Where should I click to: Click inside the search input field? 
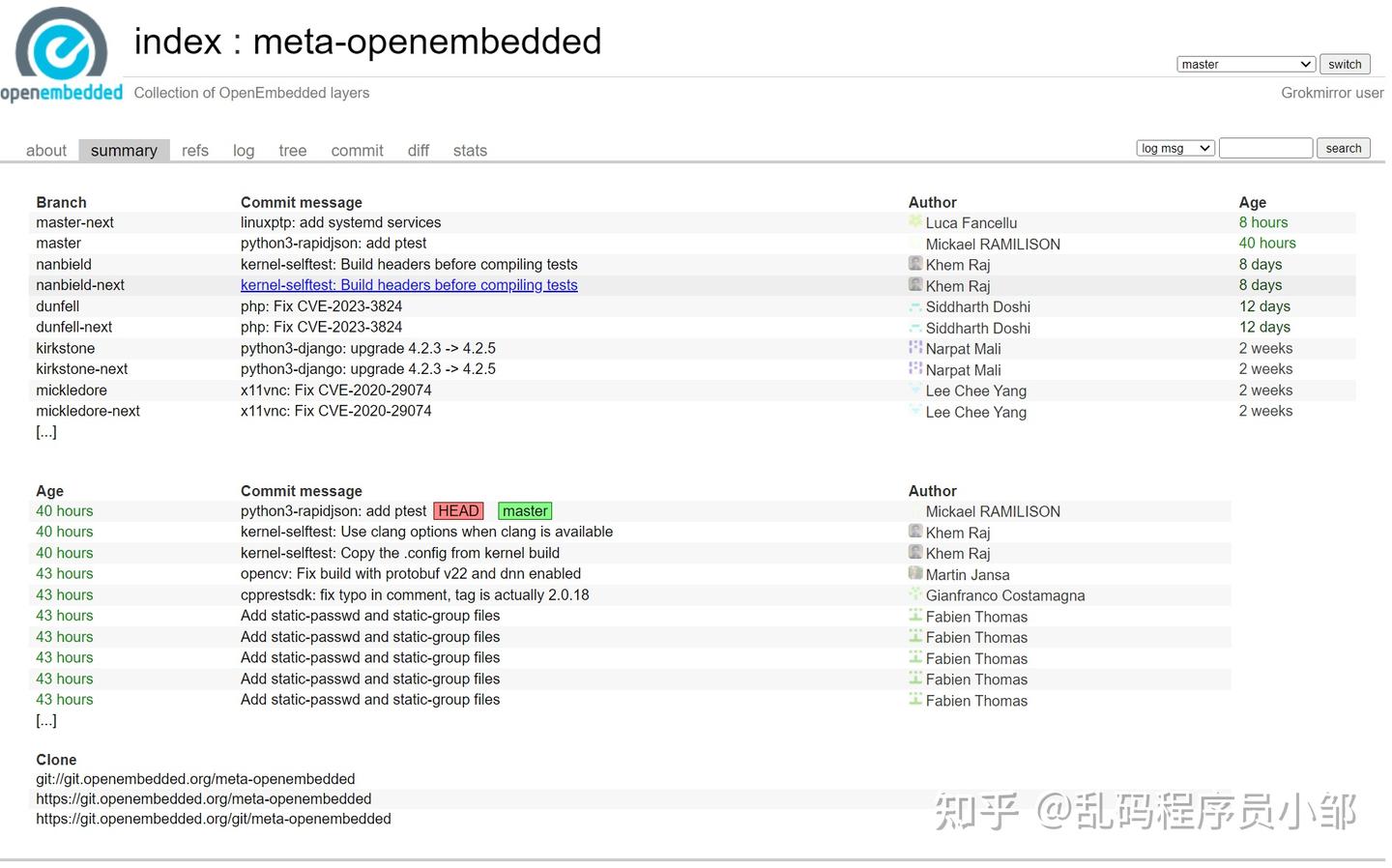[x=1266, y=147]
